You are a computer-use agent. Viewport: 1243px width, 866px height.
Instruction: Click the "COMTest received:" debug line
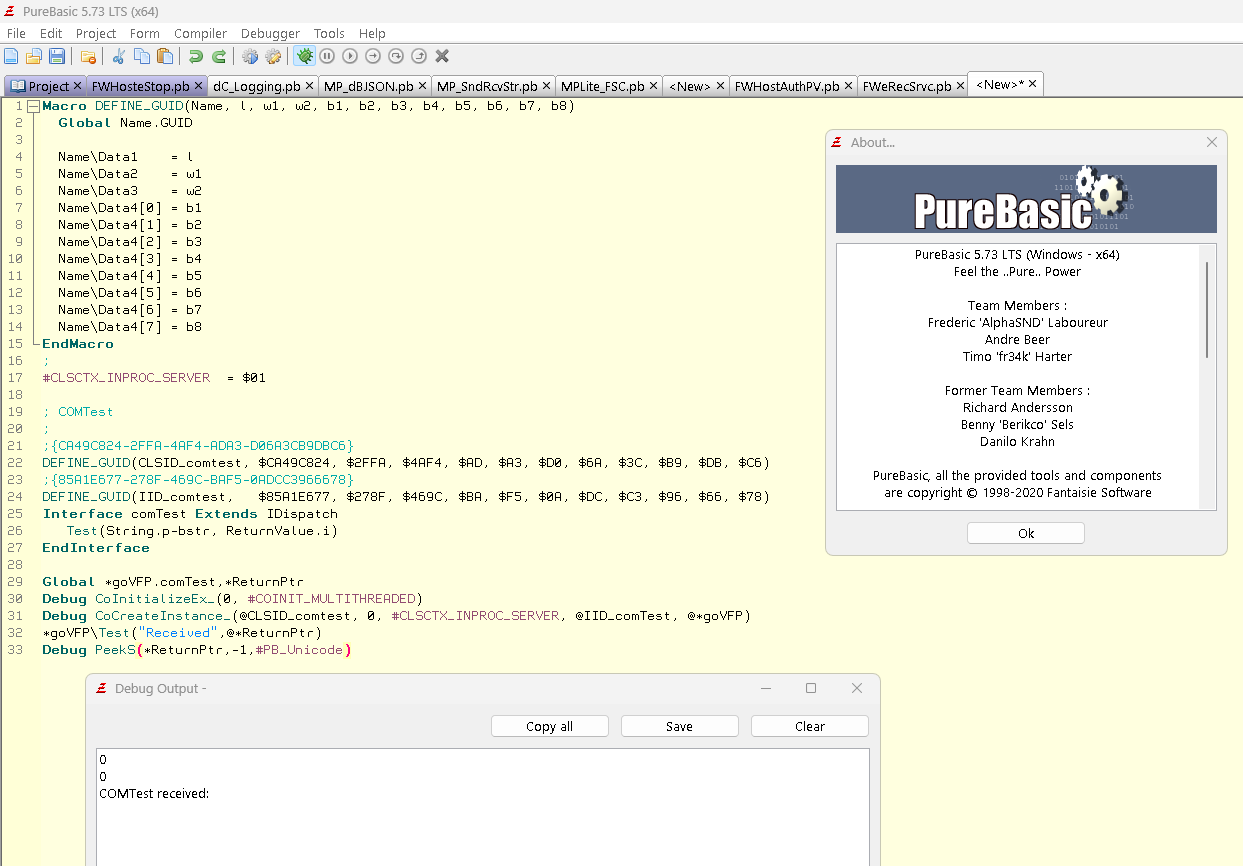[154, 793]
